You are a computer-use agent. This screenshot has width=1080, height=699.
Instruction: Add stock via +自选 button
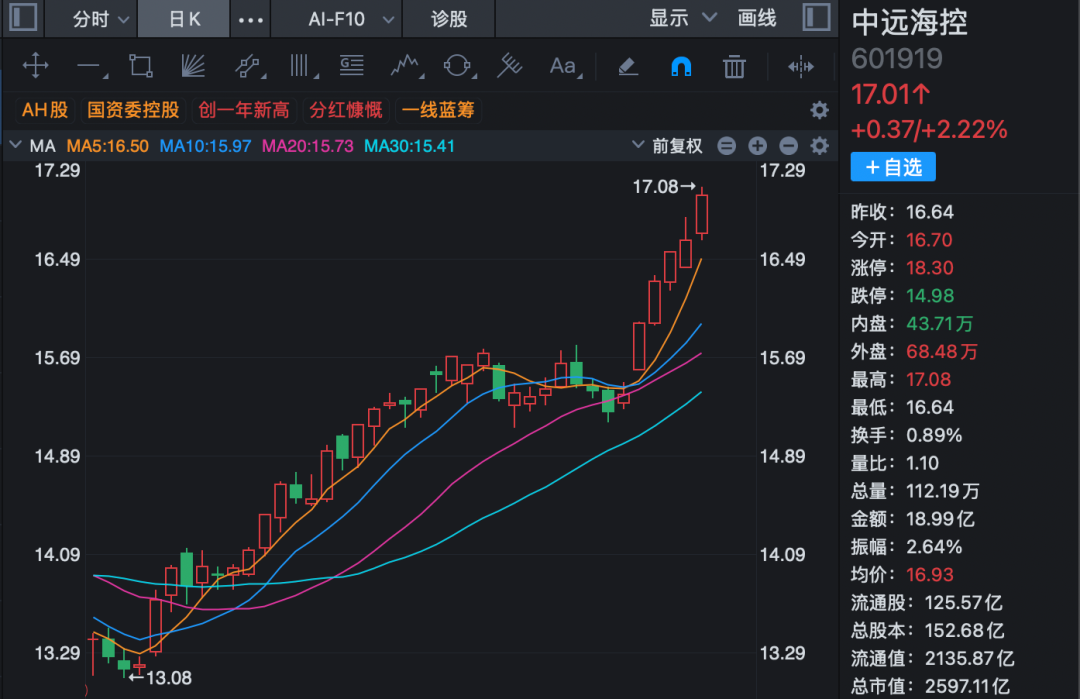point(893,167)
